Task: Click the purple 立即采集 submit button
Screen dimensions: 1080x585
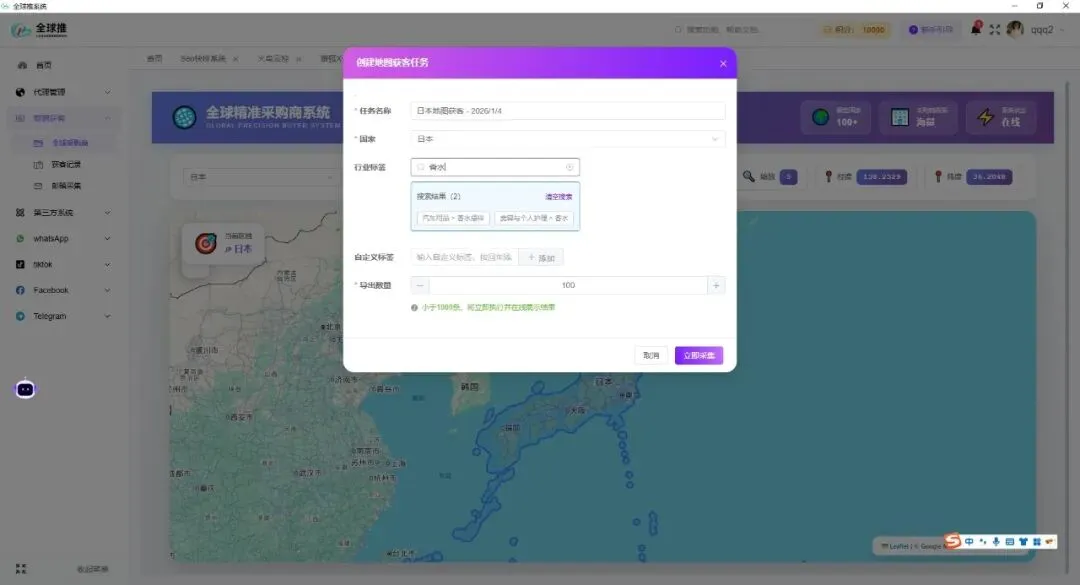Action: 698,354
